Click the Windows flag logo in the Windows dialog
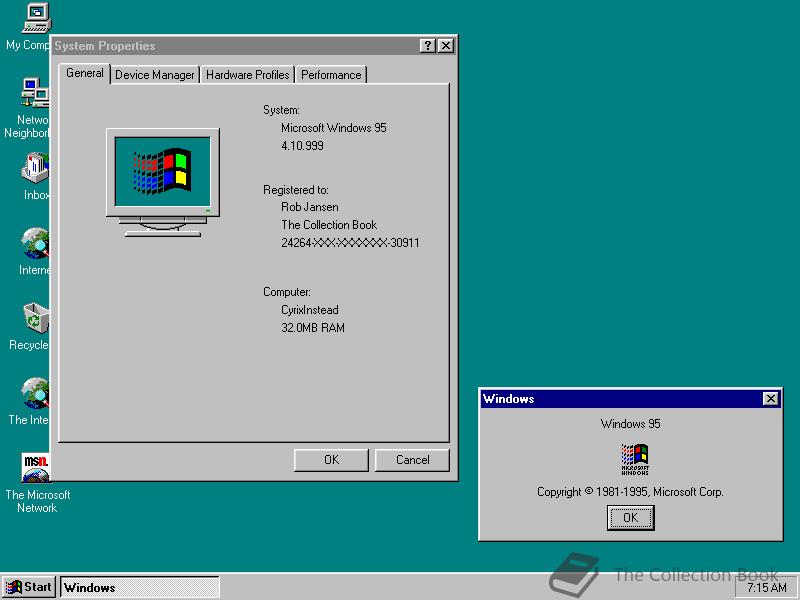The width and height of the screenshot is (800, 600). pyautogui.click(x=635, y=459)
